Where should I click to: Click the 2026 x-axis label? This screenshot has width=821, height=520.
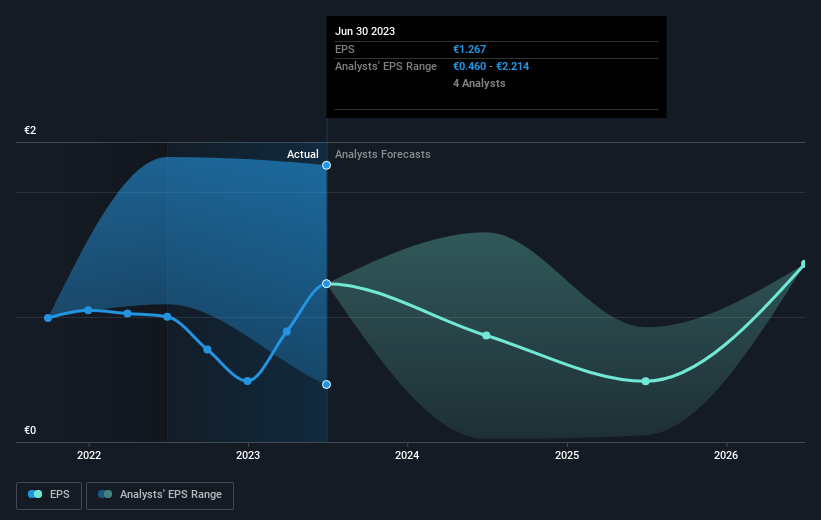click(x=726, y=455)
